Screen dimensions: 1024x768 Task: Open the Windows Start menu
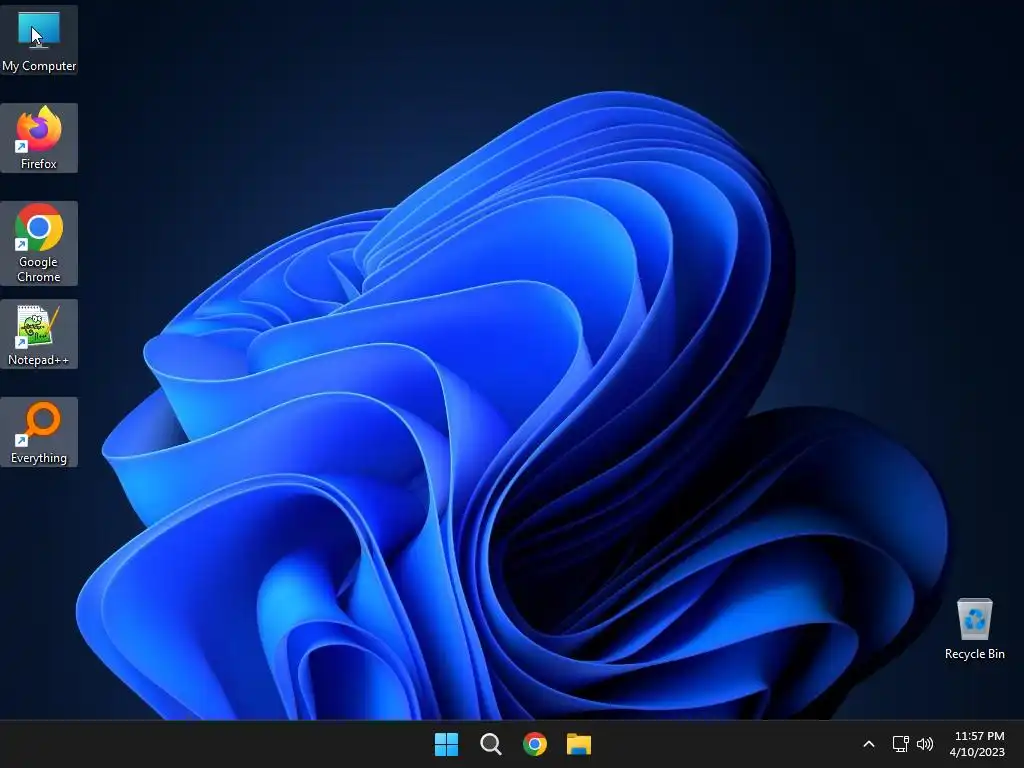pyautogui.click(x=447, y=744)
